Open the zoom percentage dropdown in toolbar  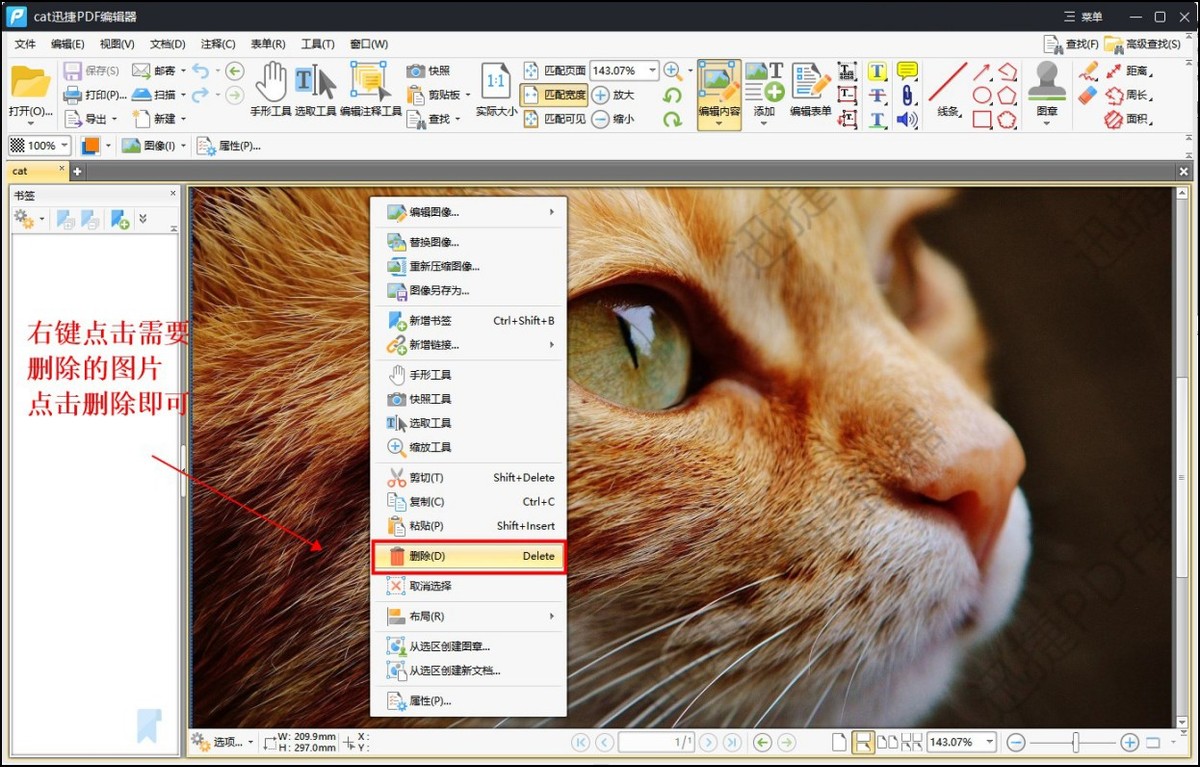[653, 71]
